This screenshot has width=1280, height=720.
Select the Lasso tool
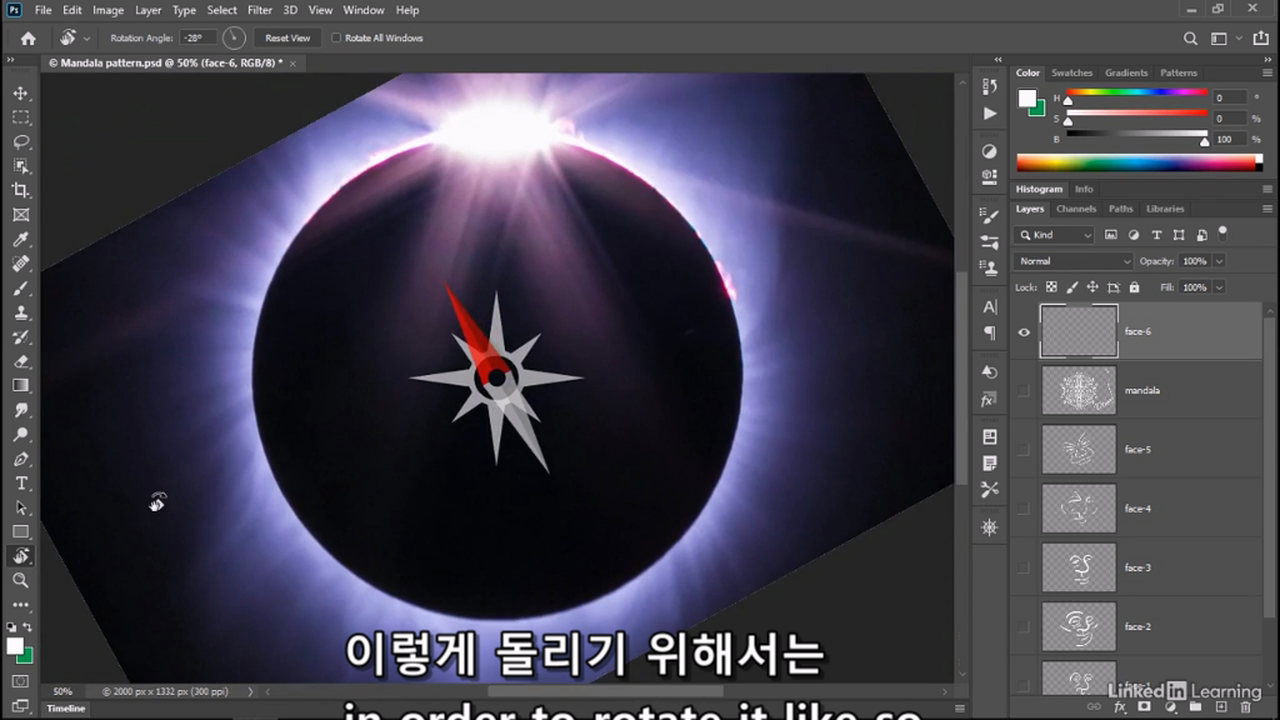point(21,141)
